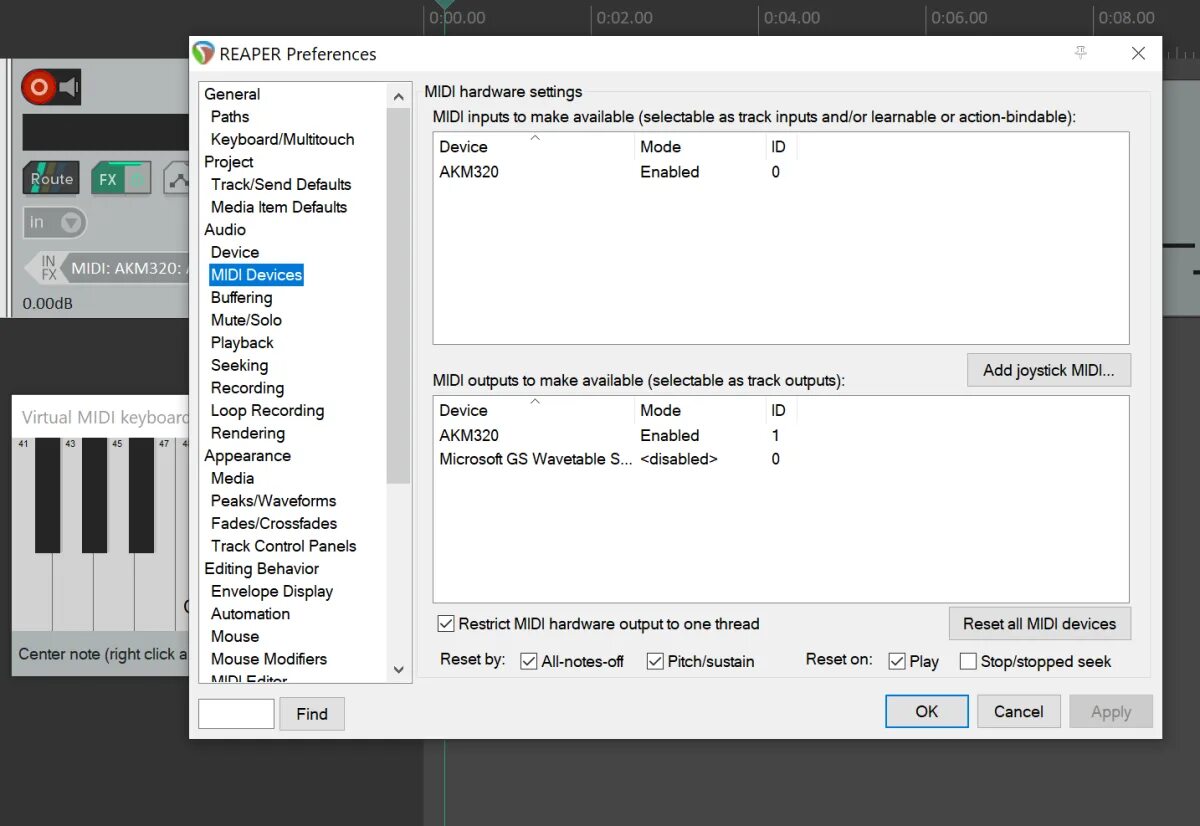
Task: Open Recording preferences page
Action: coord(247,388)
